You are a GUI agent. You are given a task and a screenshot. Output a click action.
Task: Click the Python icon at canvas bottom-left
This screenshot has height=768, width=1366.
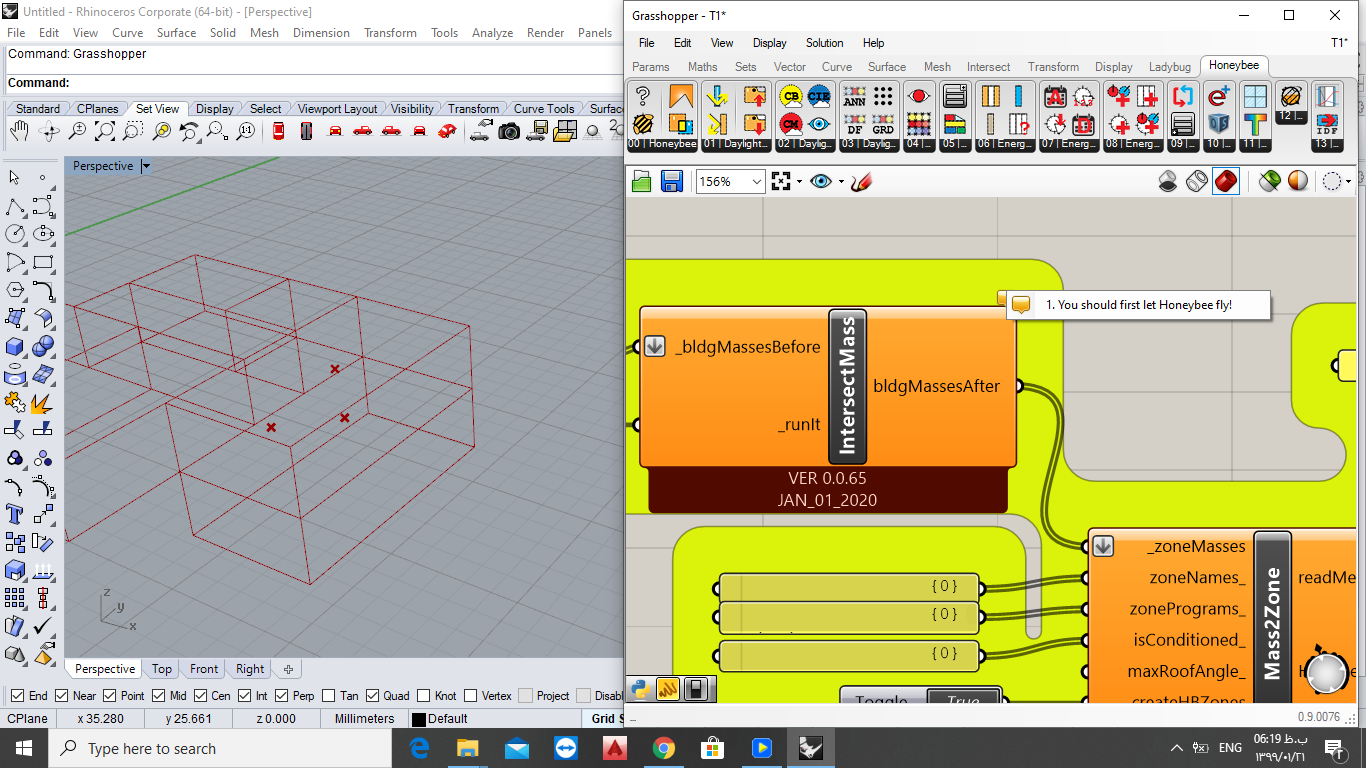(642, 688)
